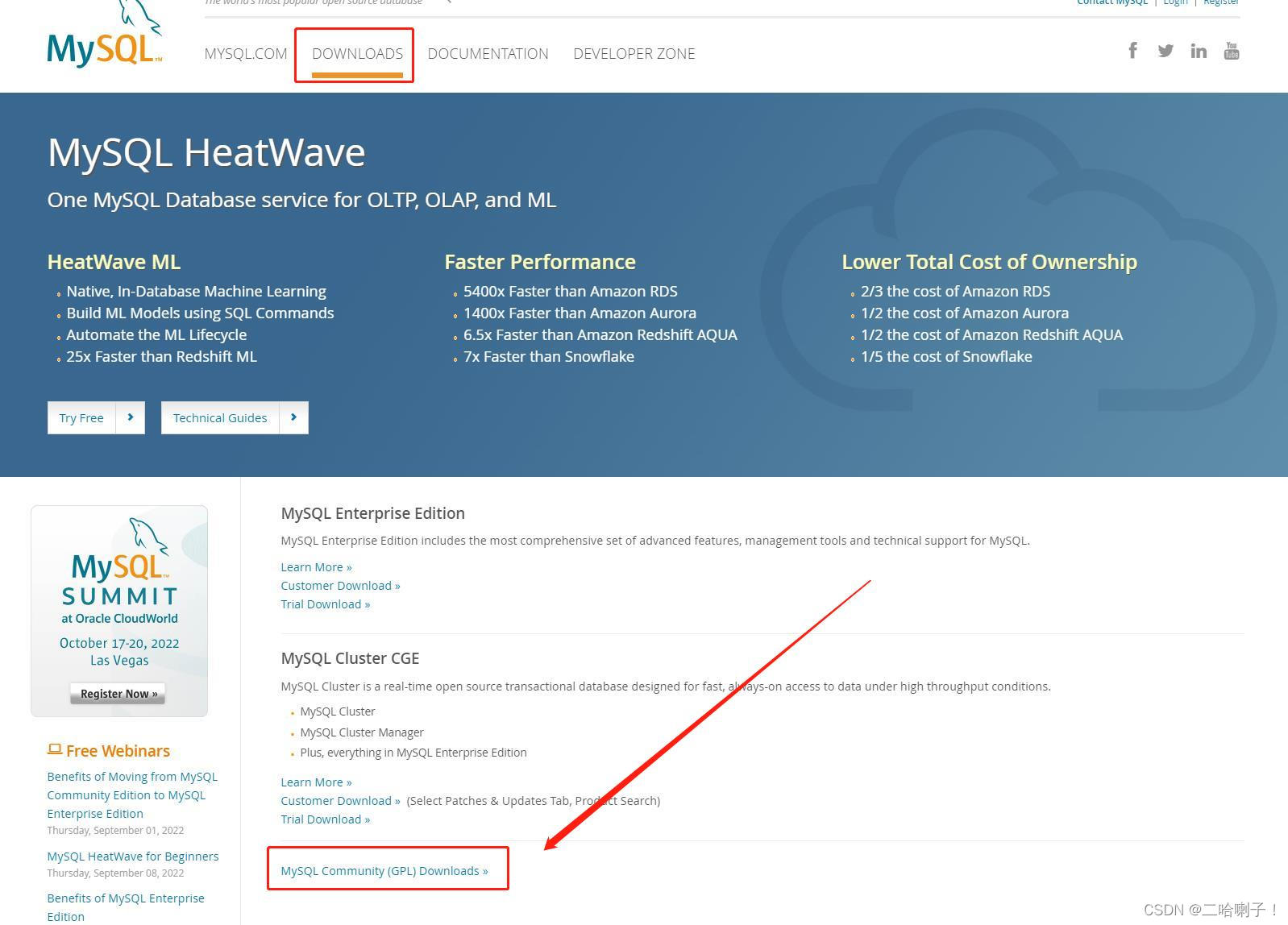Click '7x Faster than Snowflake' text

[x=549, y=356]
